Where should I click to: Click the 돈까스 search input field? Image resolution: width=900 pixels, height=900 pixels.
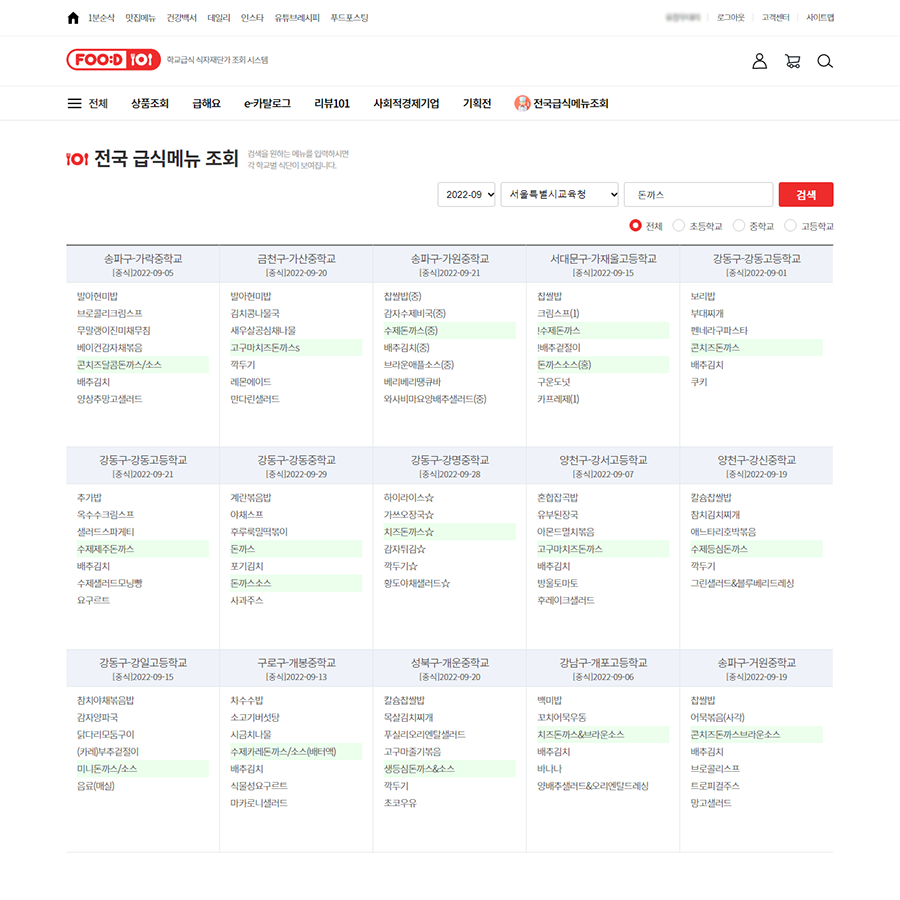pyautogui.click(x=698, y=195)
